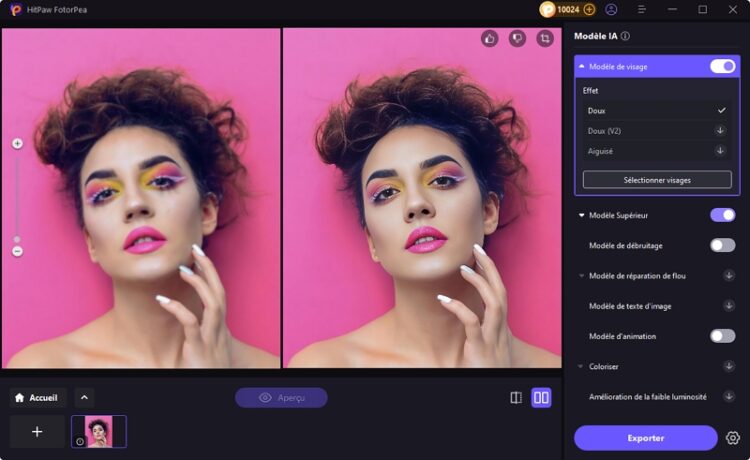Open the pink portrait thumbnail
This screenshot has width=750, height=460.
[x=99, y=432]
